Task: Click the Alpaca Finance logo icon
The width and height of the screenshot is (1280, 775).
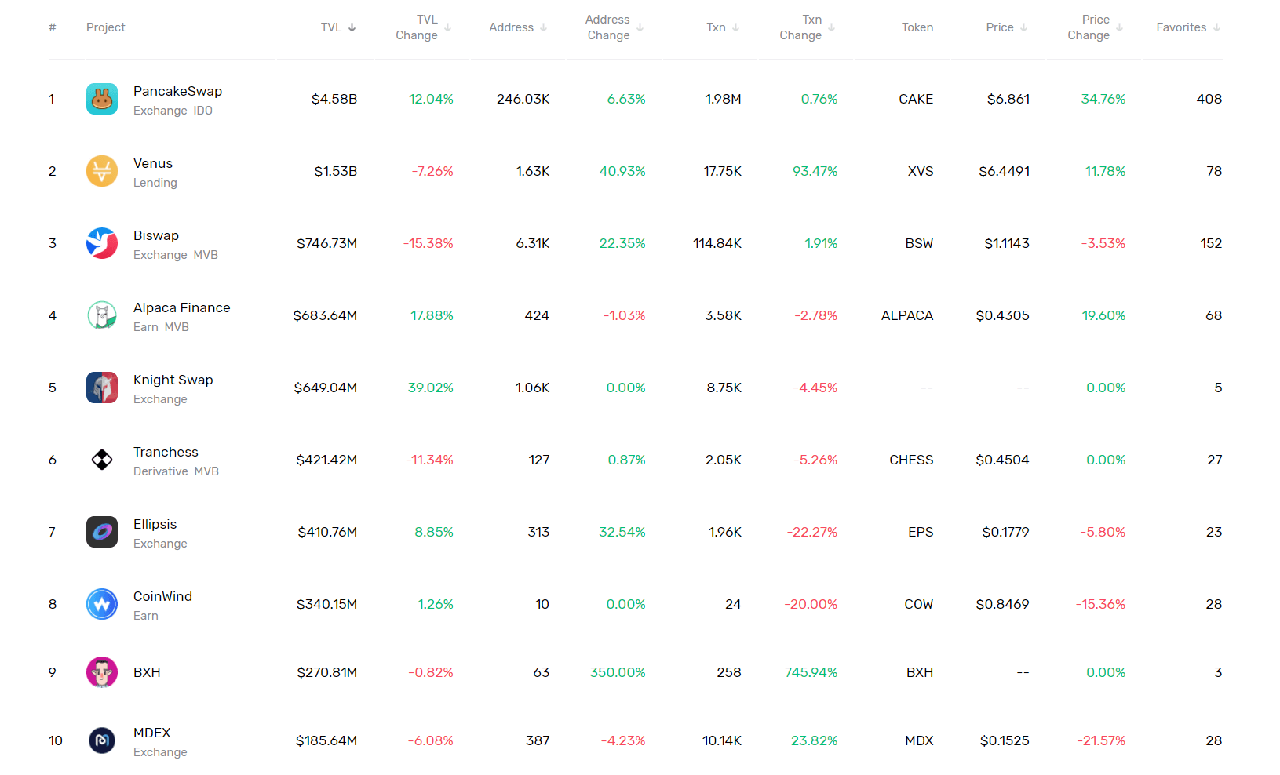Action: [x=102, y=315]
